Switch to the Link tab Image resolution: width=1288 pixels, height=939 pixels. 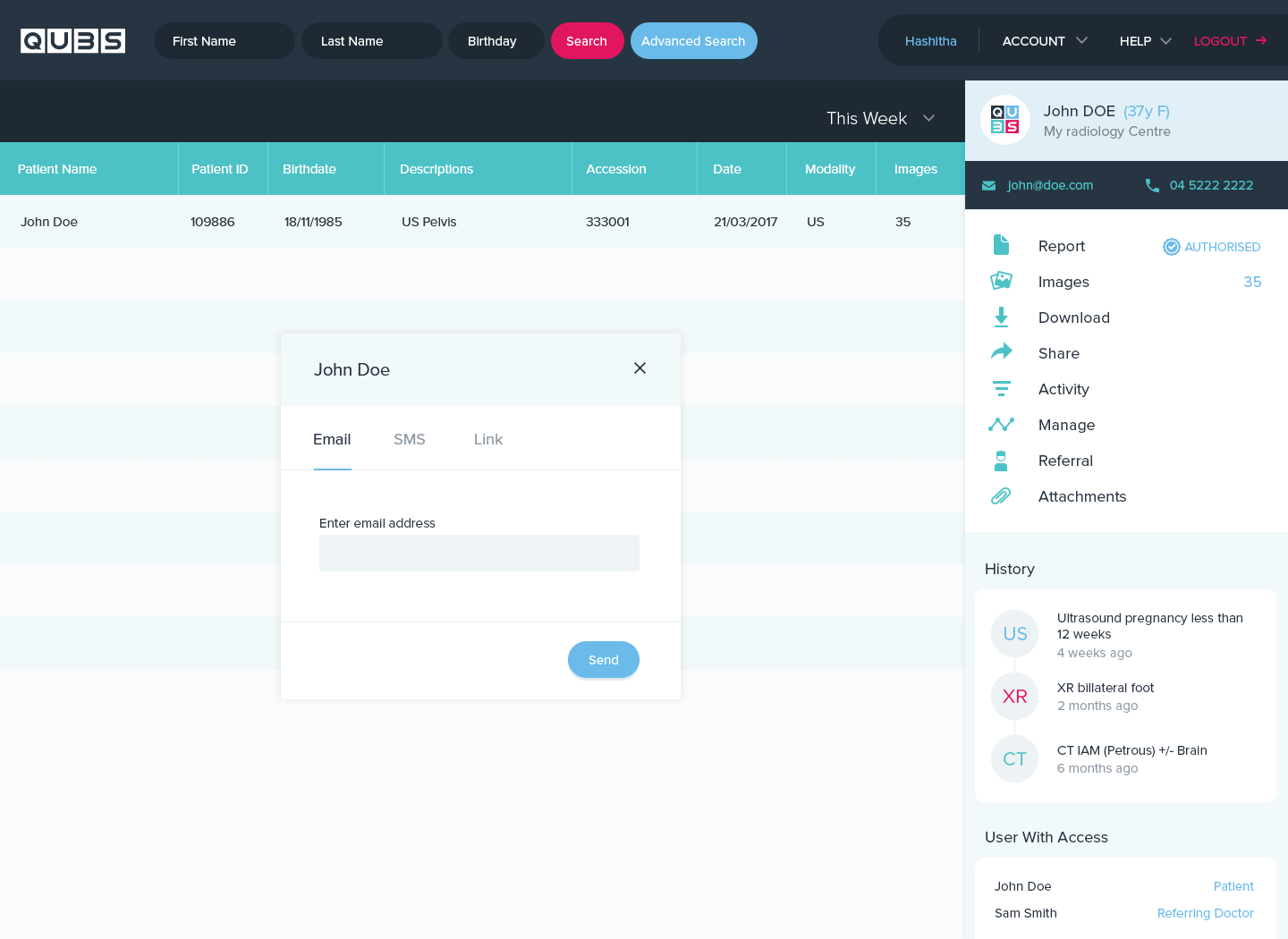(x=487, y=439)
